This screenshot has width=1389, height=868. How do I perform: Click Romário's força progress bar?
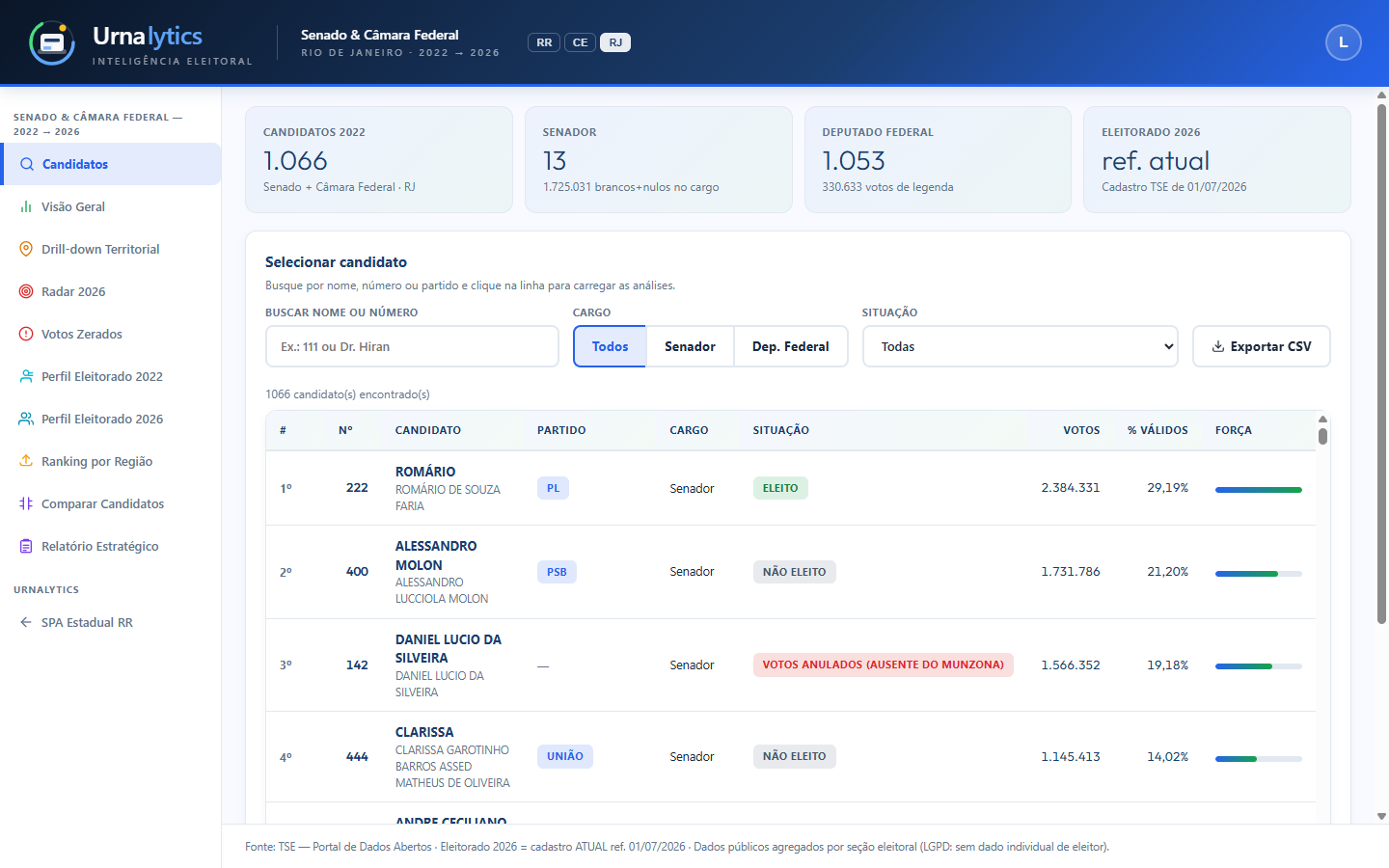(1259, 490)
